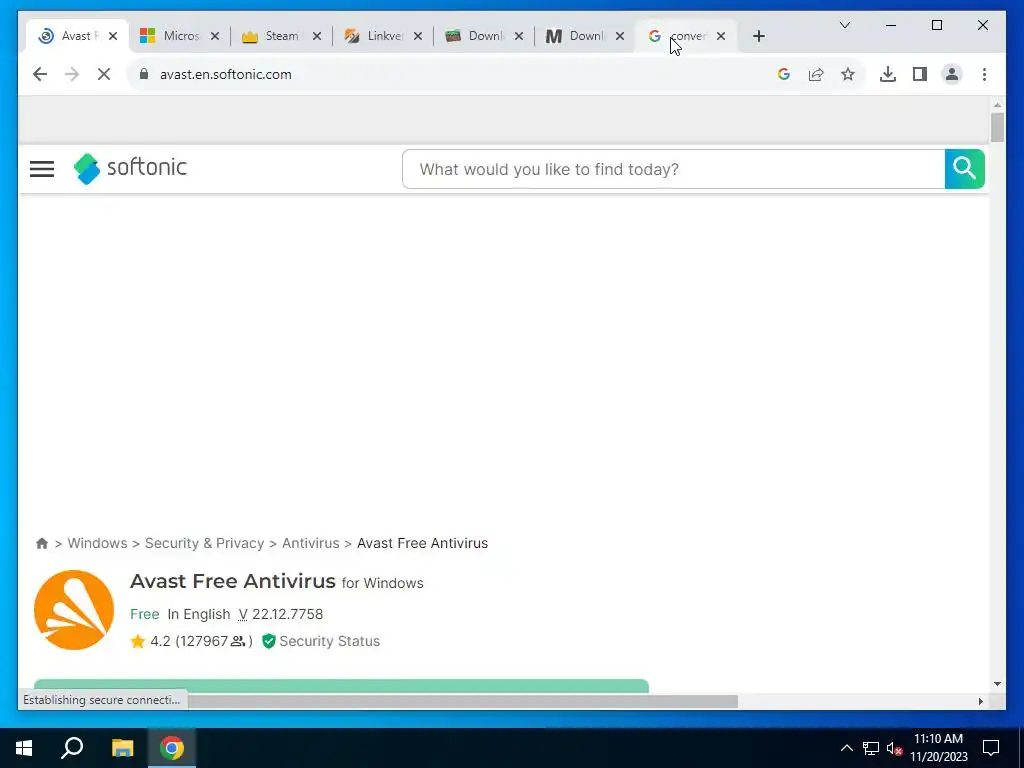Show hidden system tray icons
The height and width of the screenshot is (768, 1024).
click(x=846, y=748)
